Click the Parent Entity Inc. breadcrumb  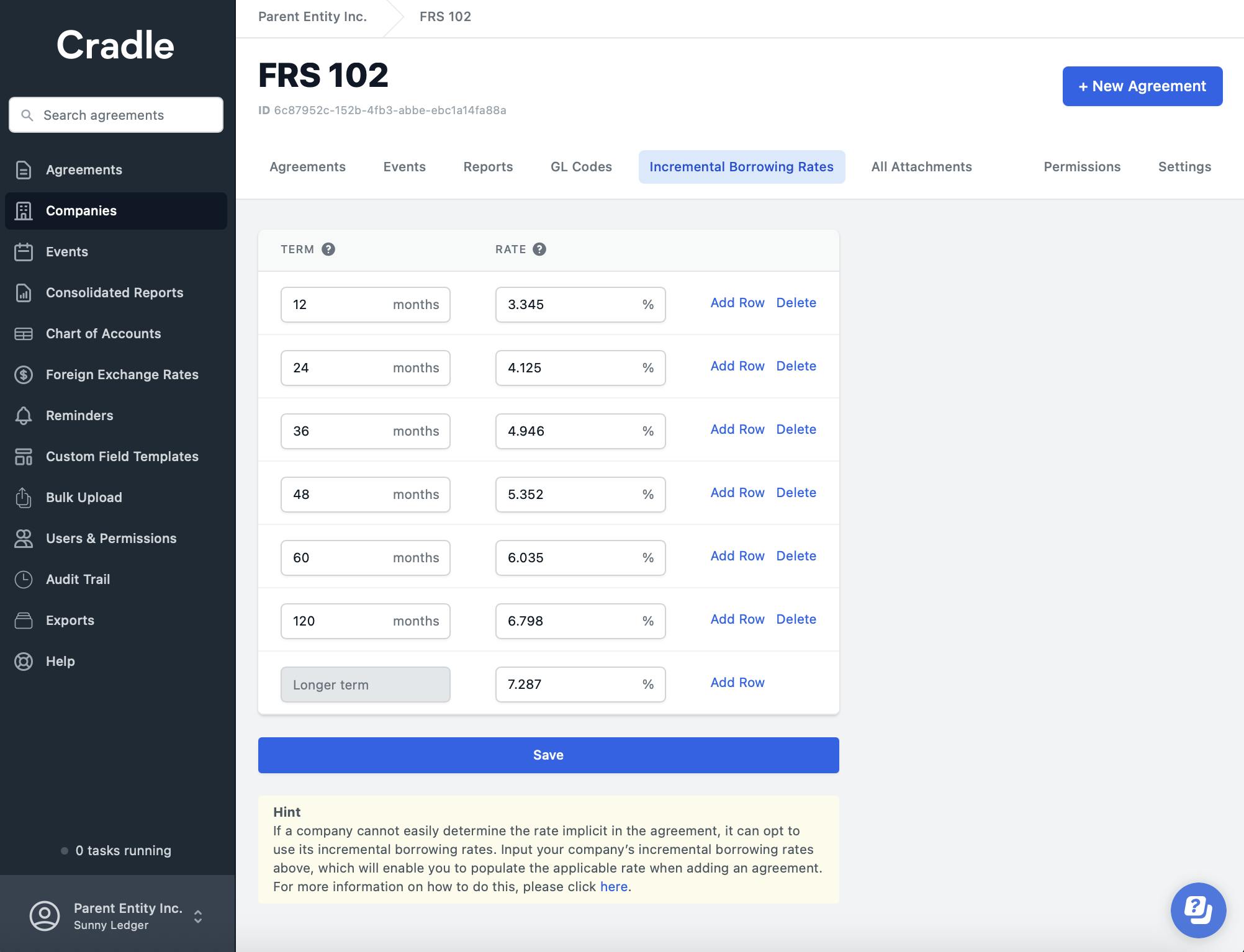pyautogui.click(x=312, y=17)
